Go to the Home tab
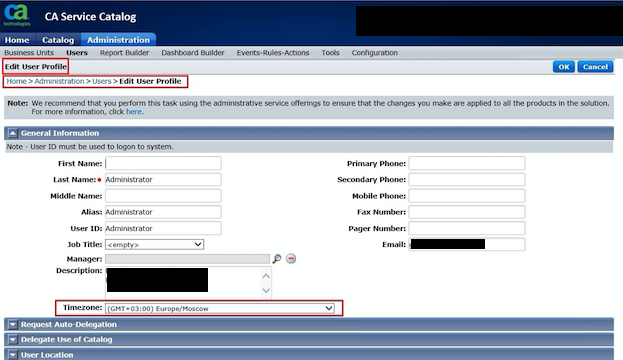 click(17, 40)
